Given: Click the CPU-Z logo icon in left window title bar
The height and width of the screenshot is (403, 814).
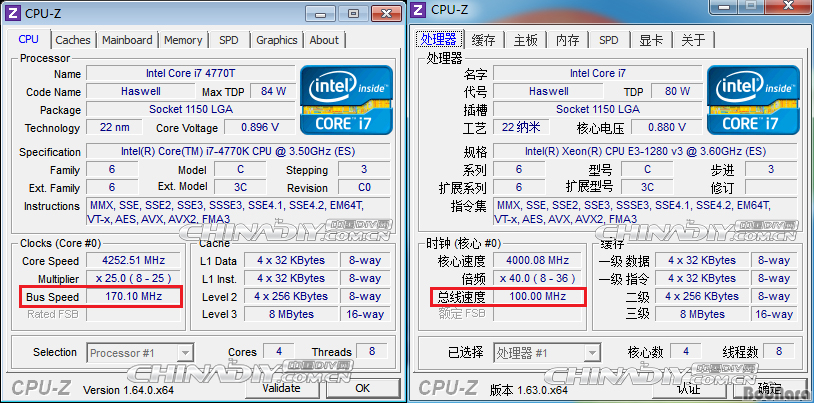Looking at the screenshot, I should click(x=14, y=12).
